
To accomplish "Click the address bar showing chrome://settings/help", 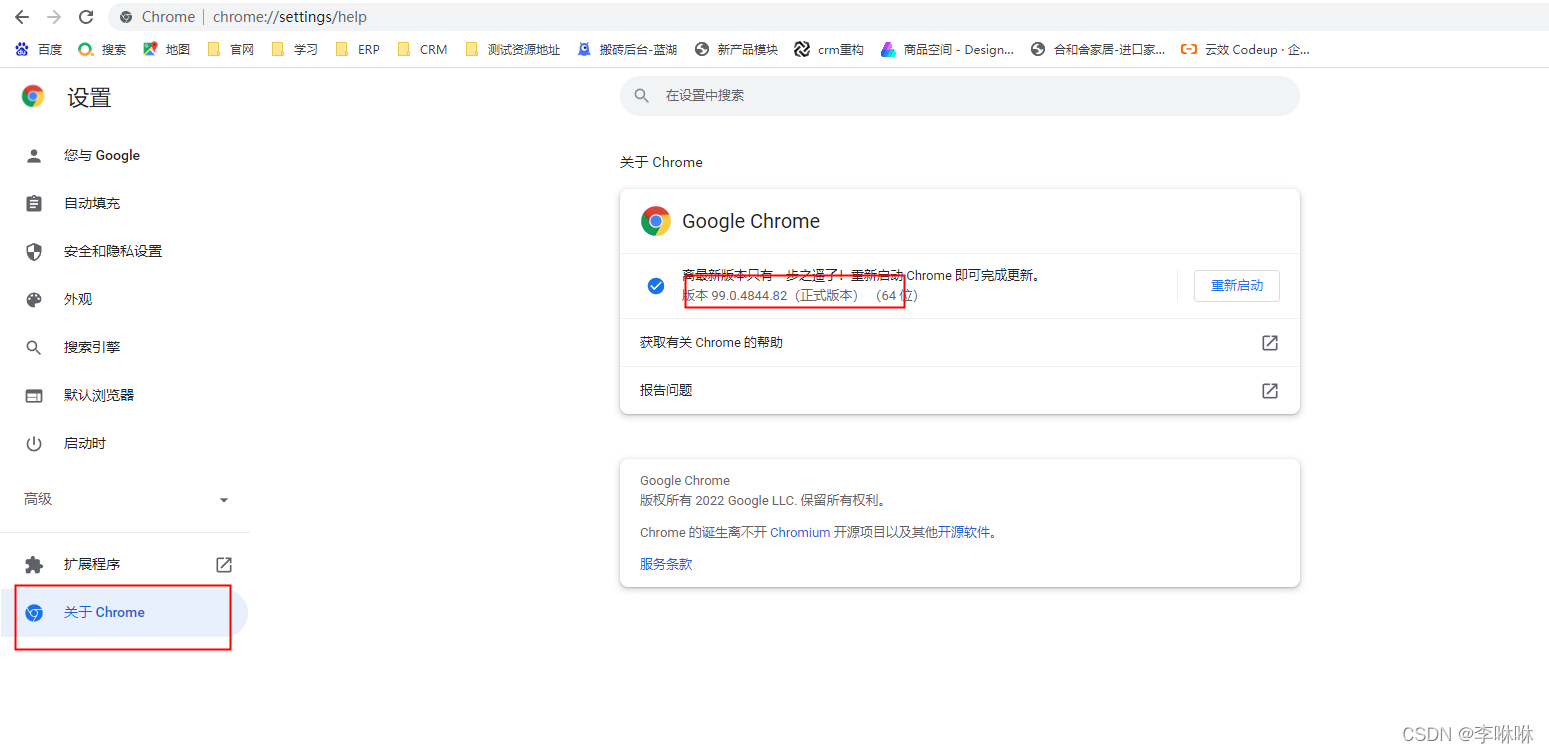I will coord(828,17).
